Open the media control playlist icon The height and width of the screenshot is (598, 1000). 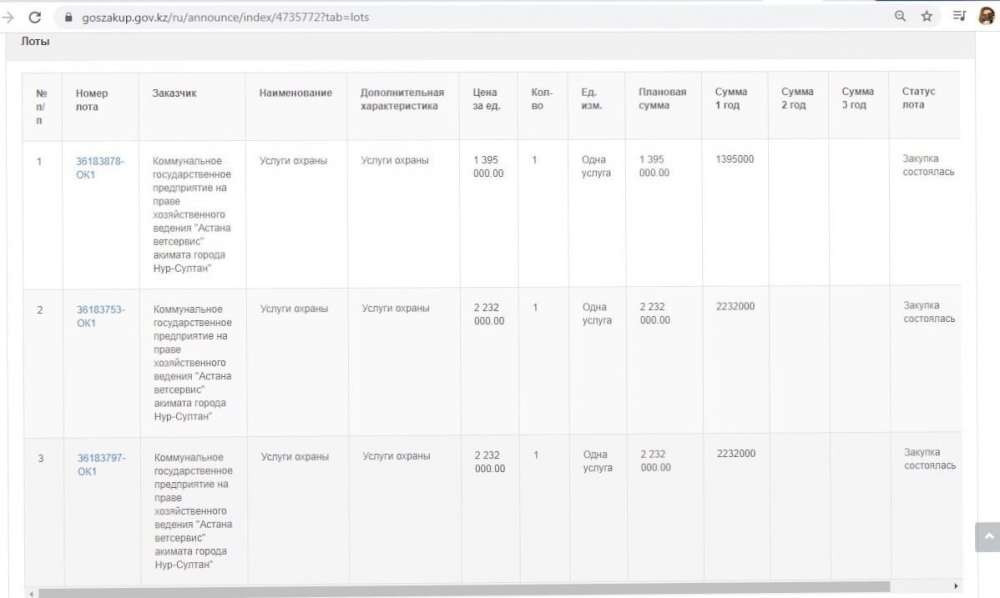click(959, 17)
